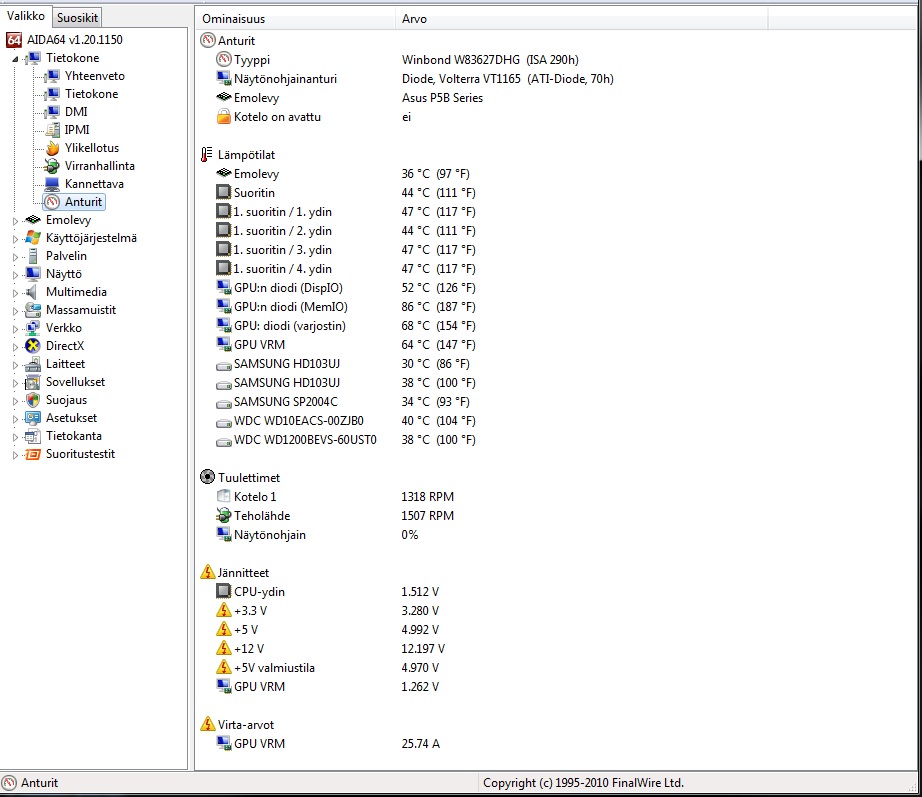
Task: Select the GPU:n diodi (MemIO) row
Action: tap(290, 307)
